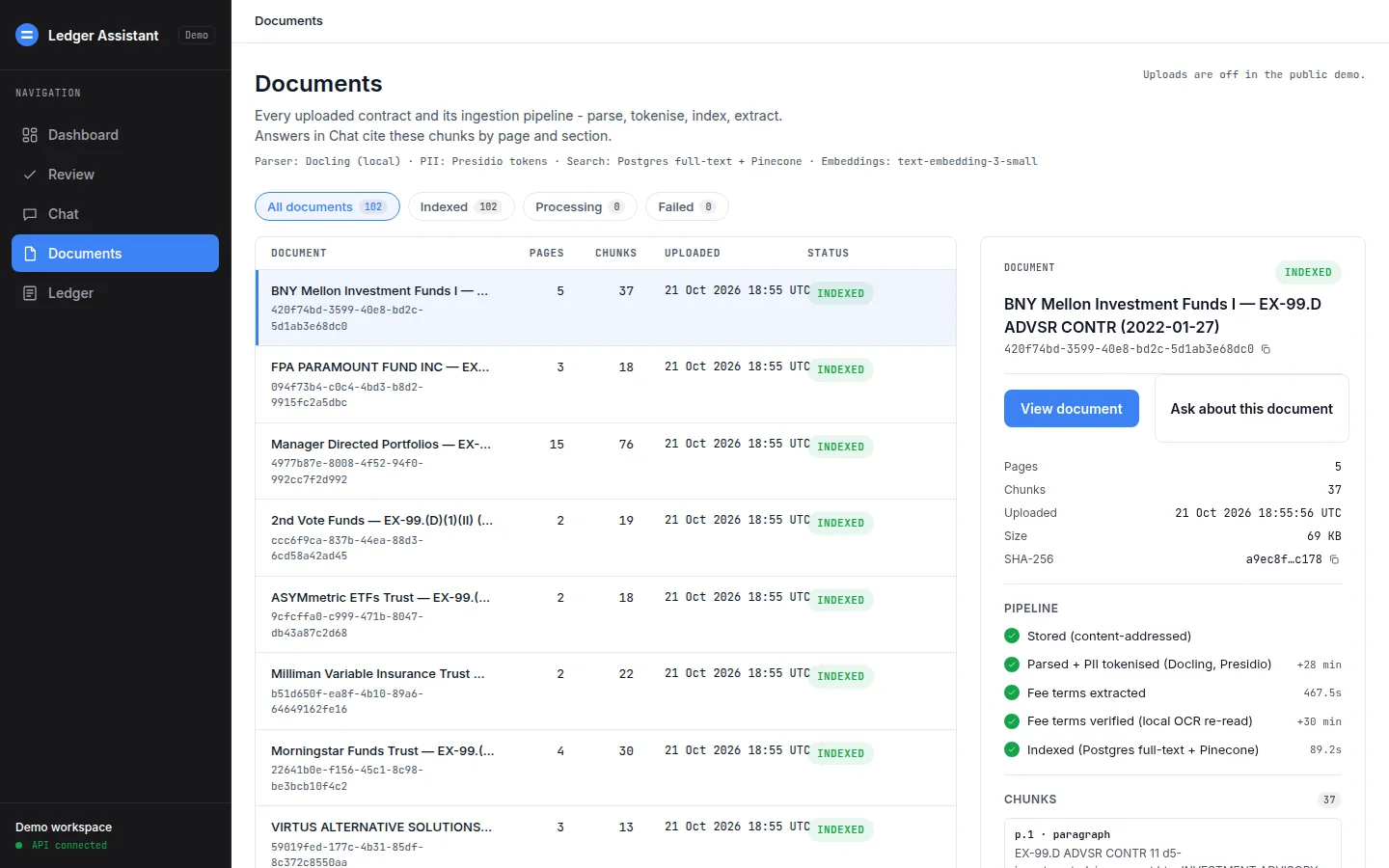Filter by Processing documents
The height and width of the screenshot is (868, 1389).
coord(580,206)
